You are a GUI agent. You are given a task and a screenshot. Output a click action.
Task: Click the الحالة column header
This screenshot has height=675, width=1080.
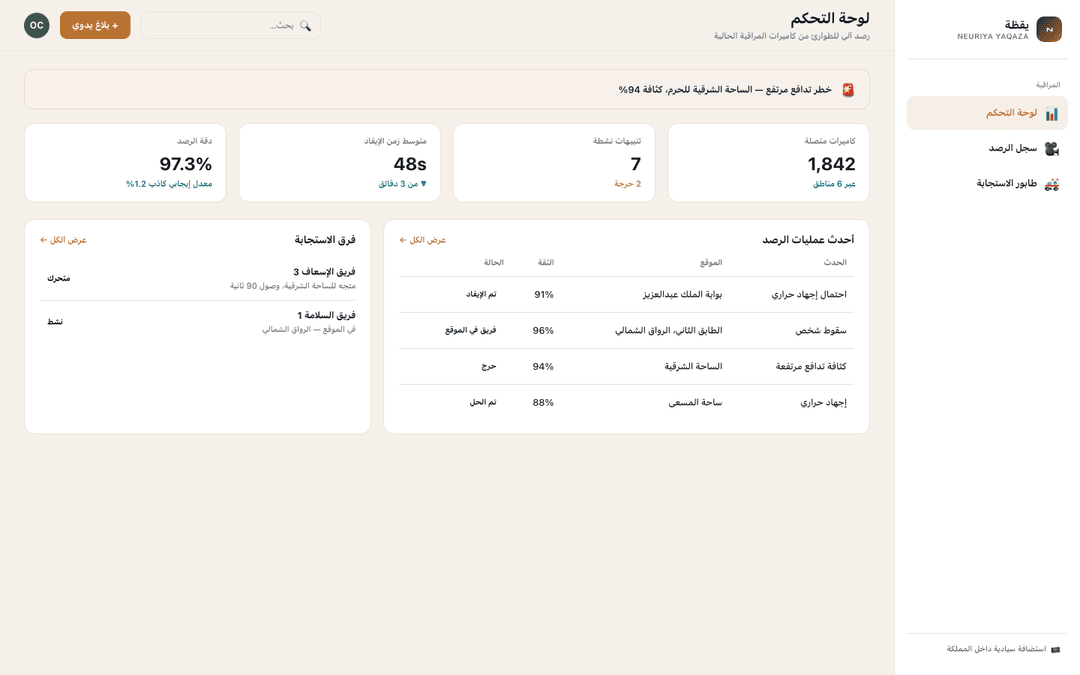(493, 262)
